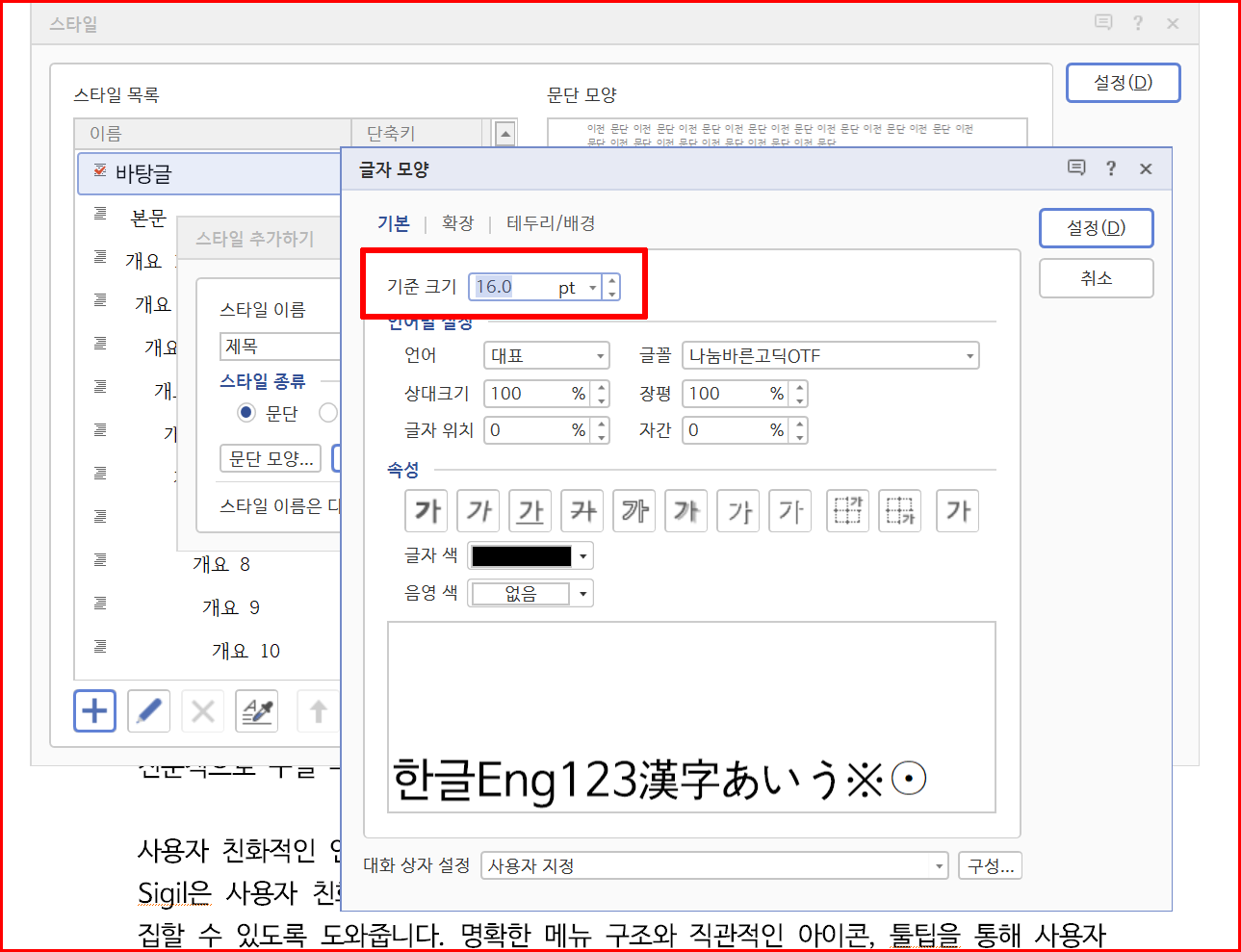This screenshot has width=1241, height=952.
Task: Click the style eyedropper icon
Action: [257, 711]
